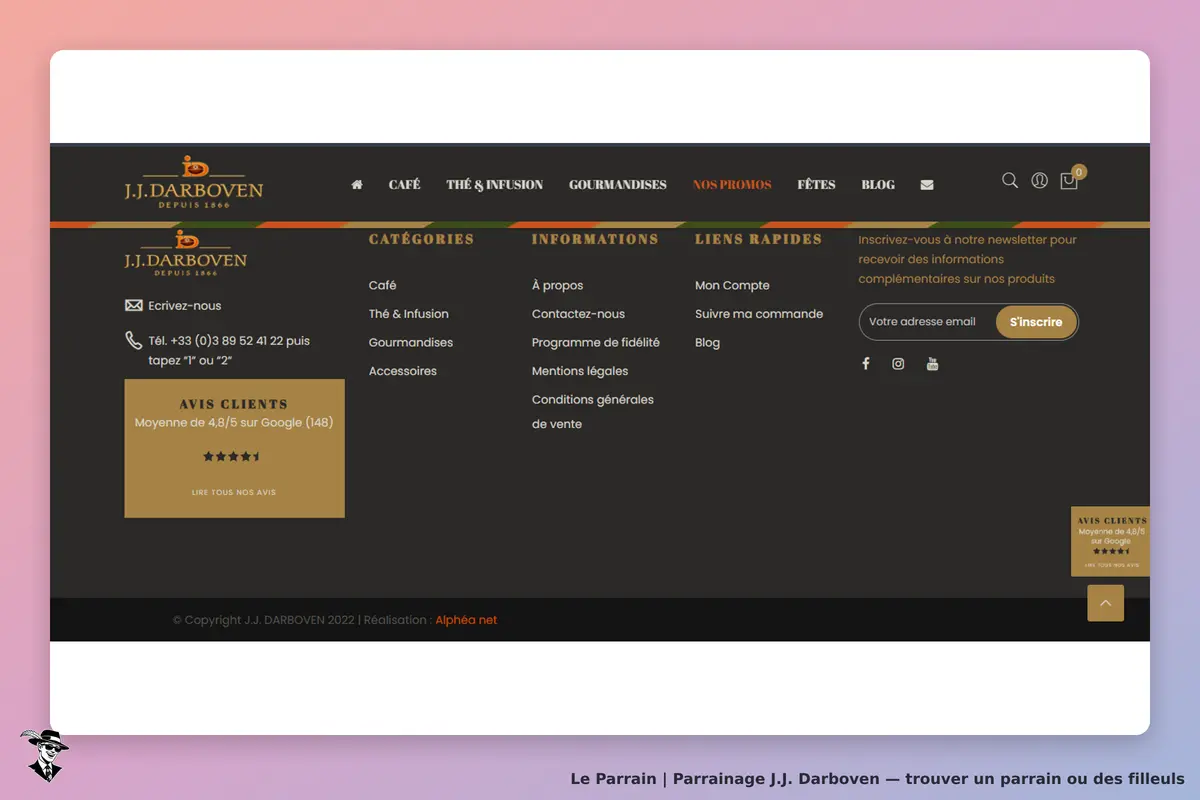Click the Le Parrain mascot logo
Screen dimensions: 1200x800
(x=44, y=754)
